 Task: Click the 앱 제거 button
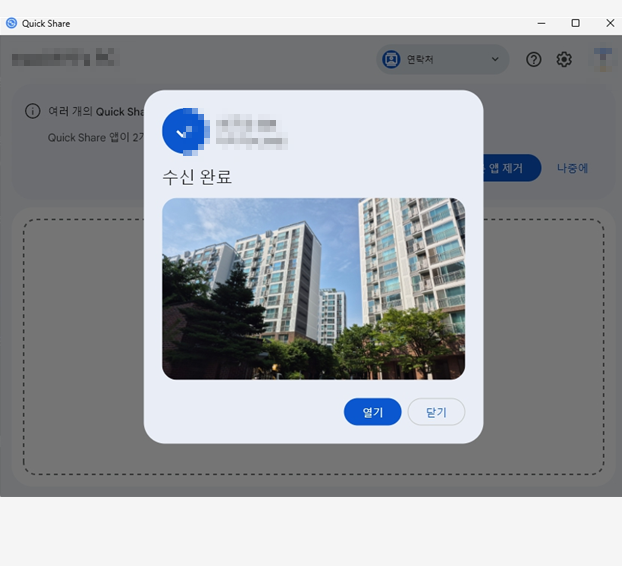click(x=511, y=168)
